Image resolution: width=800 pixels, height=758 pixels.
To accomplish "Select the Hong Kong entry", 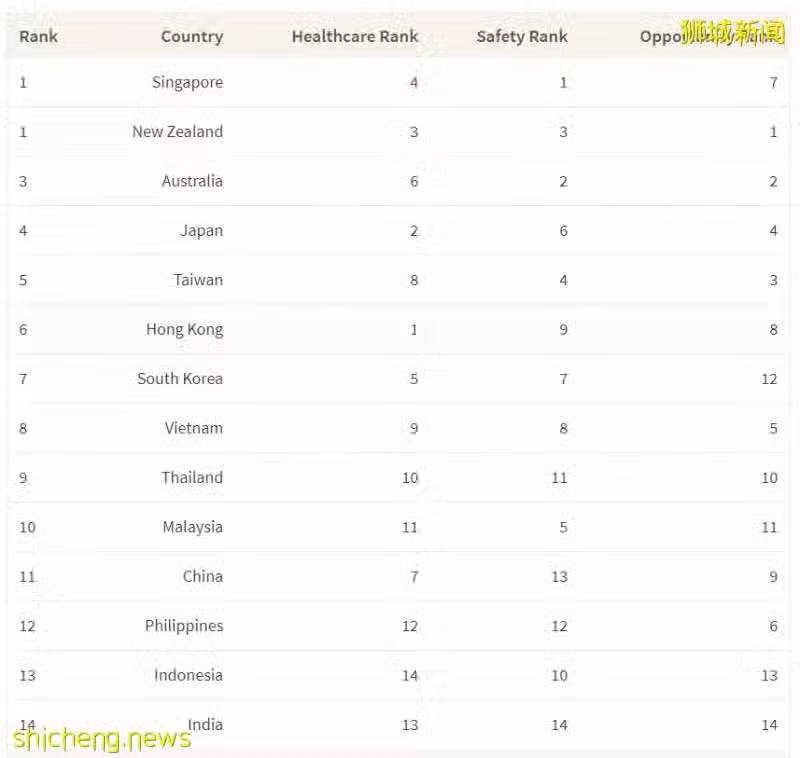I will pos(185,330).
